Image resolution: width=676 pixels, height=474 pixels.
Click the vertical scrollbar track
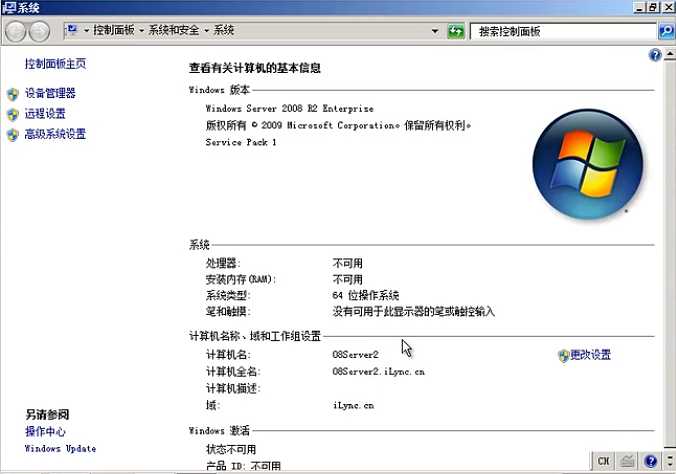(670, 254)
